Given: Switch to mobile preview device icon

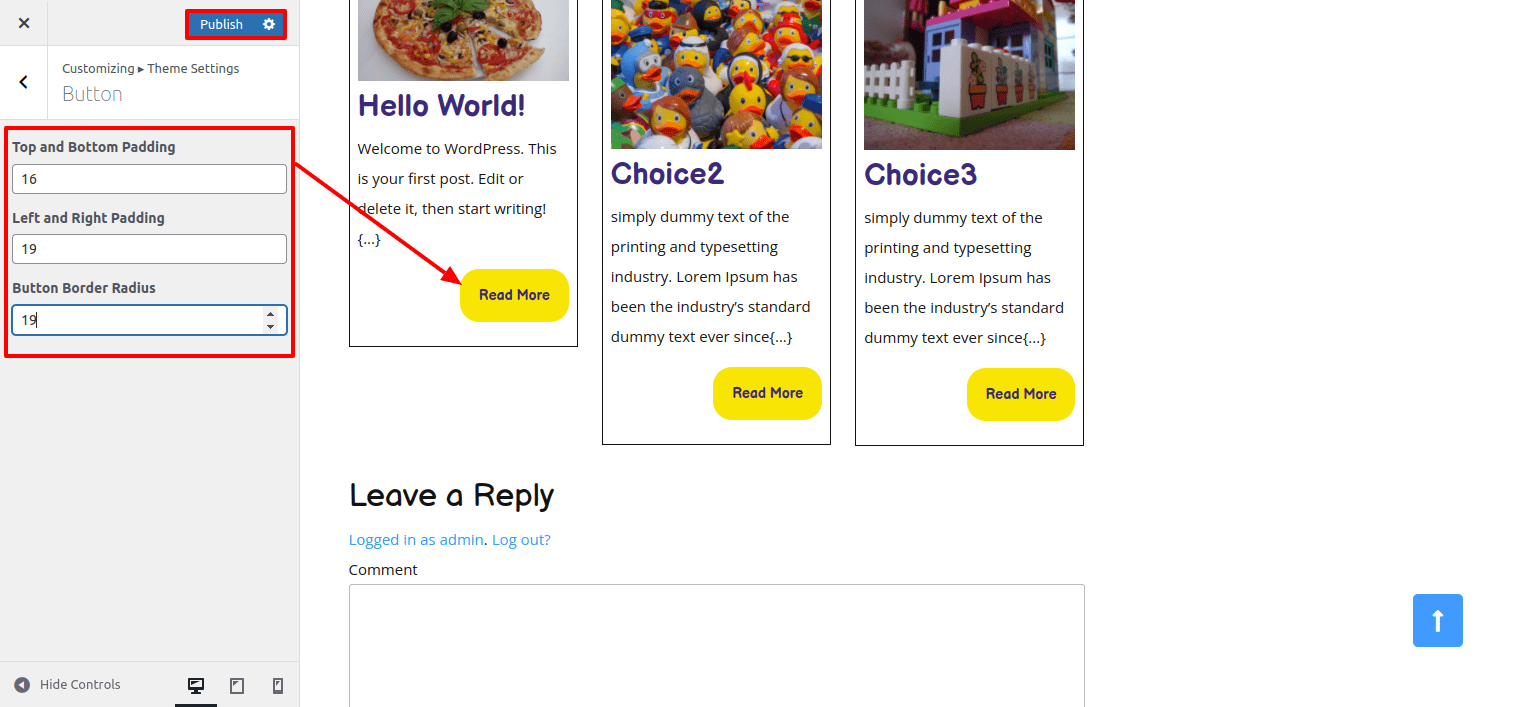Looking at the screenshot, I should point(278,685).
